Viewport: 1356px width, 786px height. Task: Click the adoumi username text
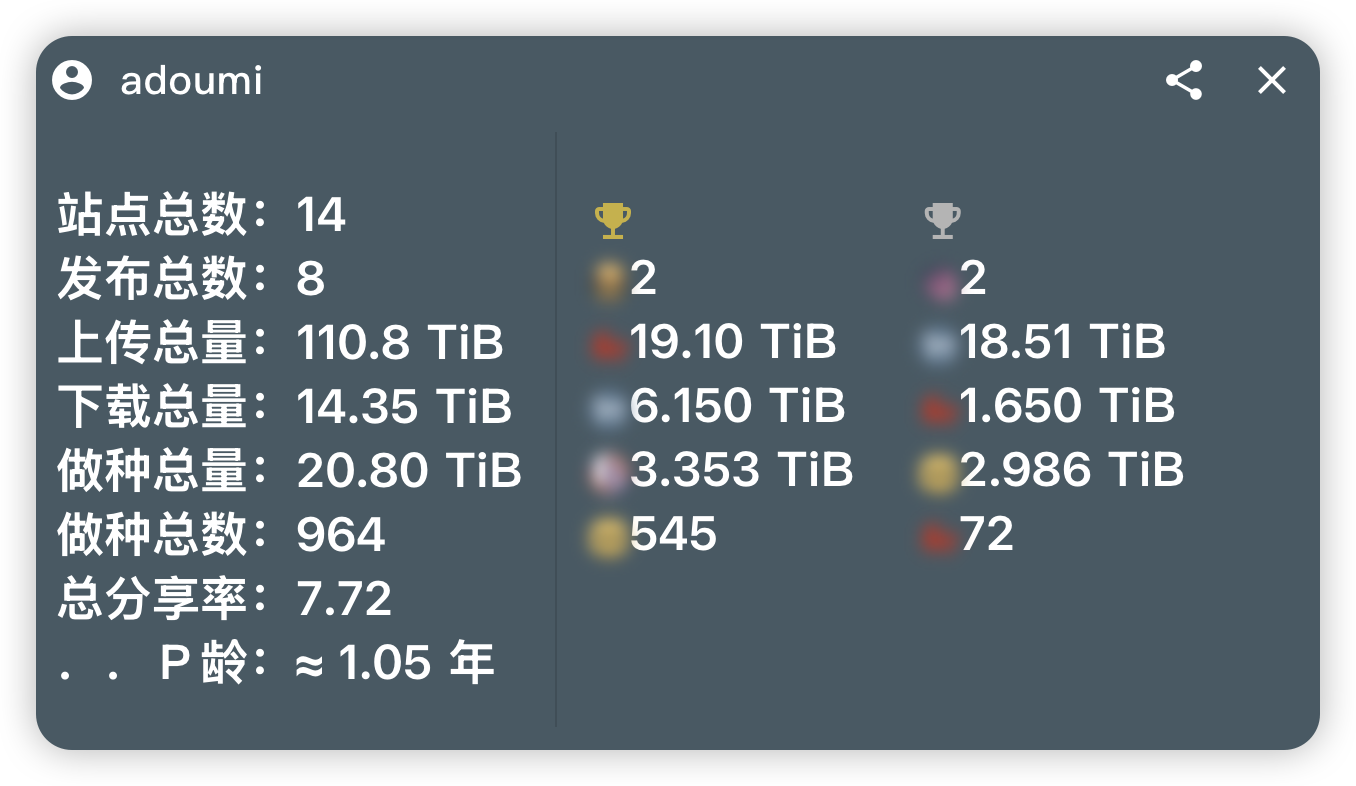click(x=191, y=80)
